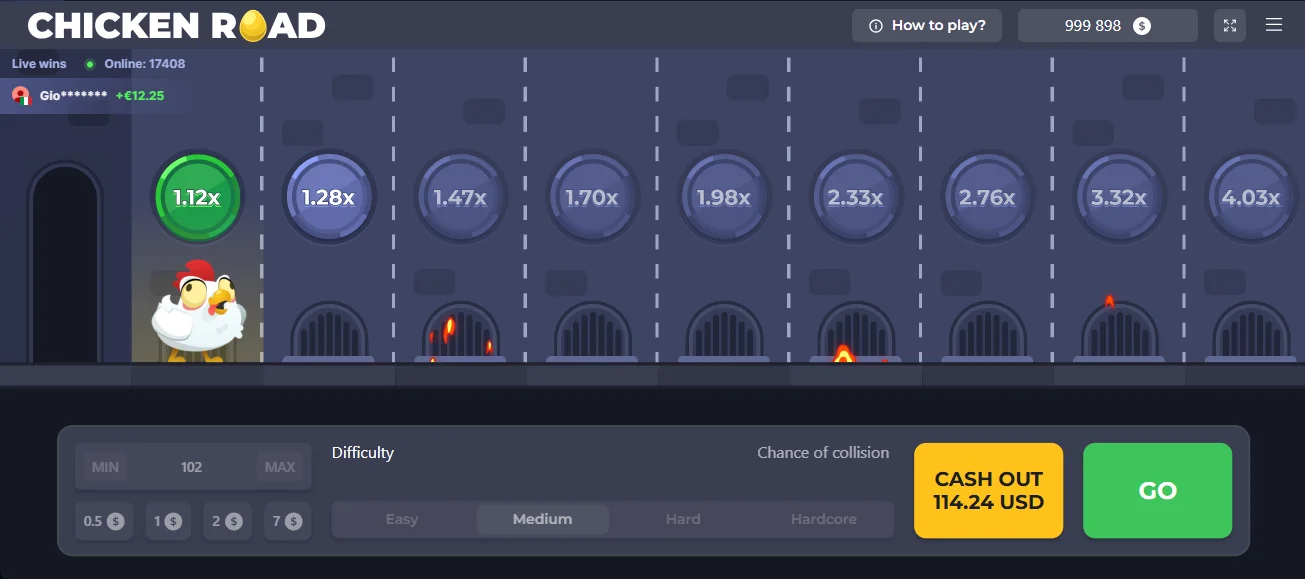Screen dimensions: 1305x579
Task: Click the sewer grate under 2.76x
Action: coord(987,332)
